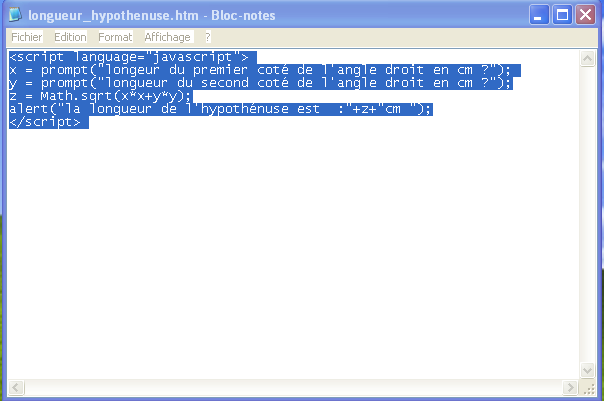Close the longueur_hypothenuse.htm window
The height and width of the screenshot is (401, 604).
585,15
